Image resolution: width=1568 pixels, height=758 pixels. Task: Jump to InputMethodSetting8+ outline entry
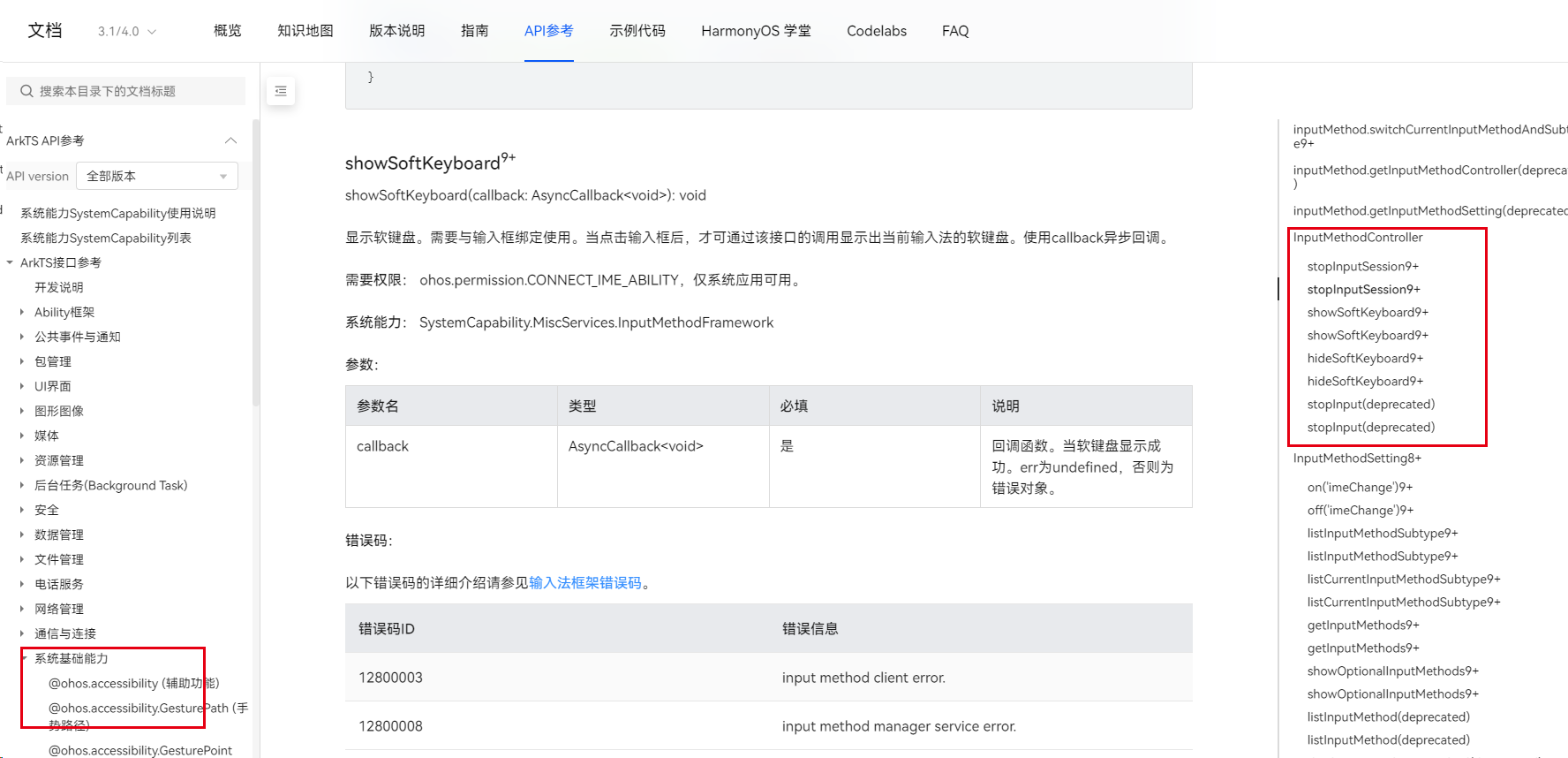(x=1357, y=459)
